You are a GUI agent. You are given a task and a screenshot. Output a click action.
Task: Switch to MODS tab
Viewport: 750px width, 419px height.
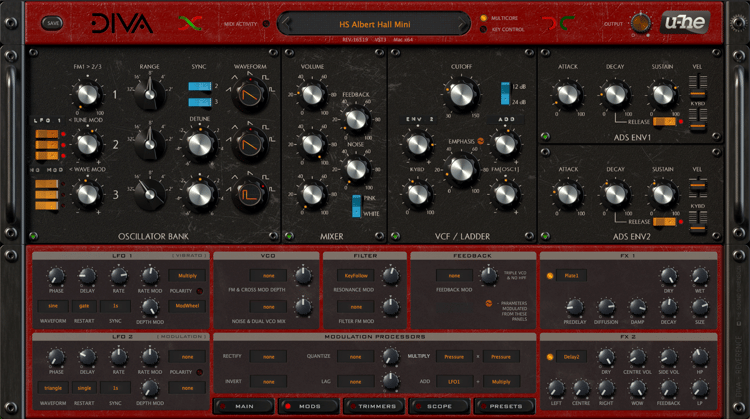309,406
